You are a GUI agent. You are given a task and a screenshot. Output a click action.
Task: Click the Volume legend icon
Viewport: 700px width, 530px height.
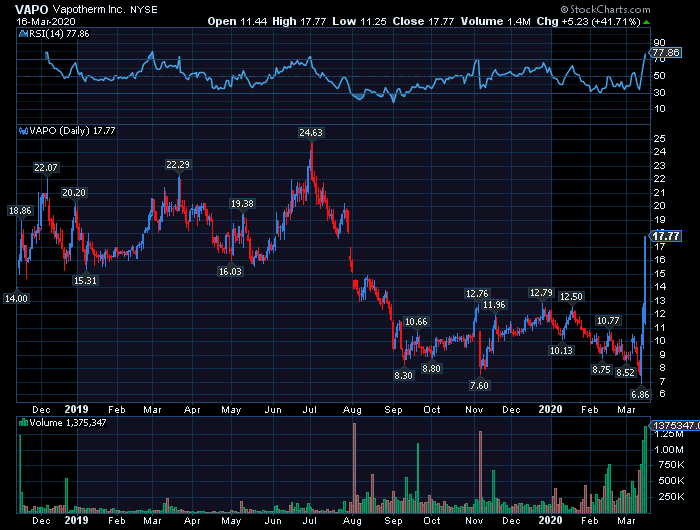tap(23, 423)
